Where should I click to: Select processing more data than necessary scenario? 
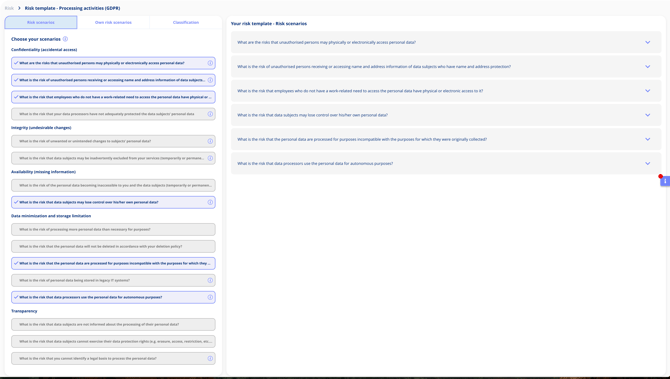(x=113, y=229)
